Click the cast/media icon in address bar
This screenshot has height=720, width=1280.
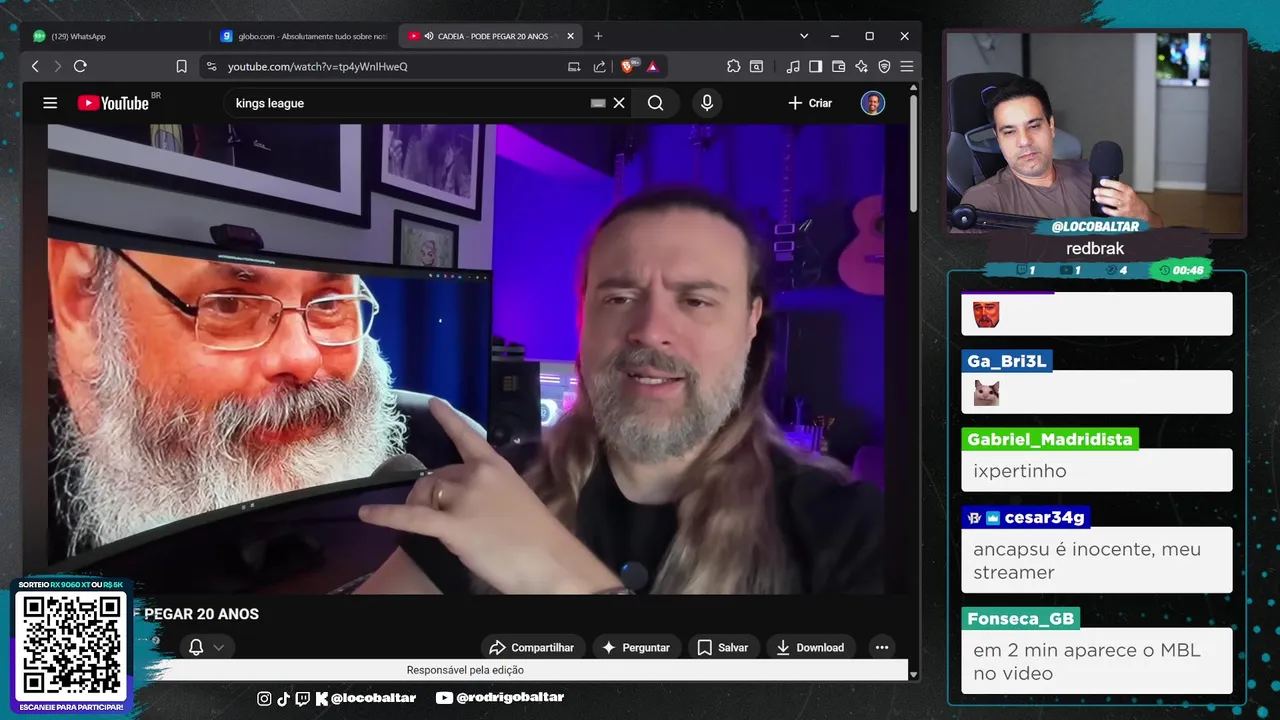(x=574, y=67)
